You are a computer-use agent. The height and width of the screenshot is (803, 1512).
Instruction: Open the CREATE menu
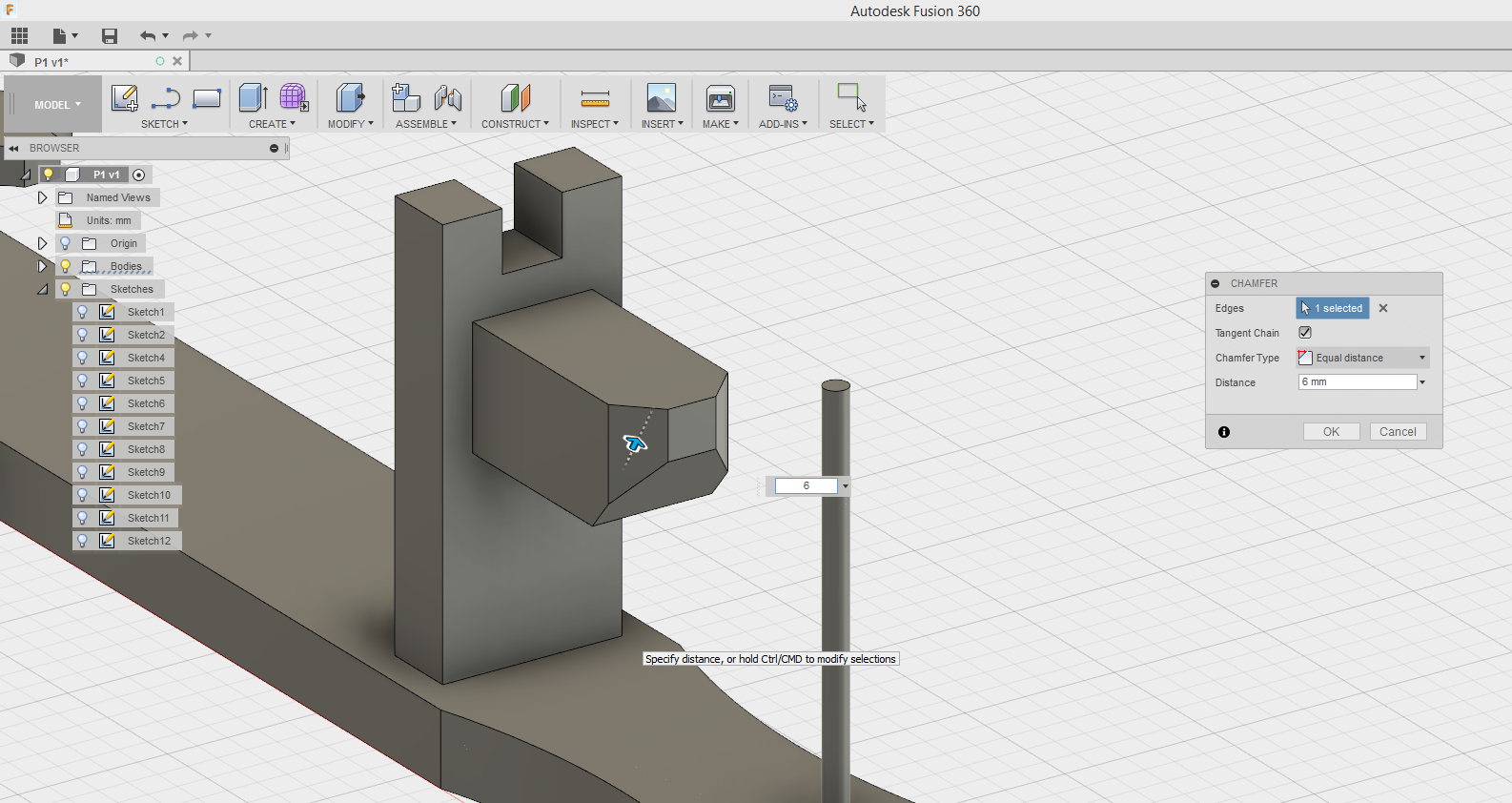point(272,124)
